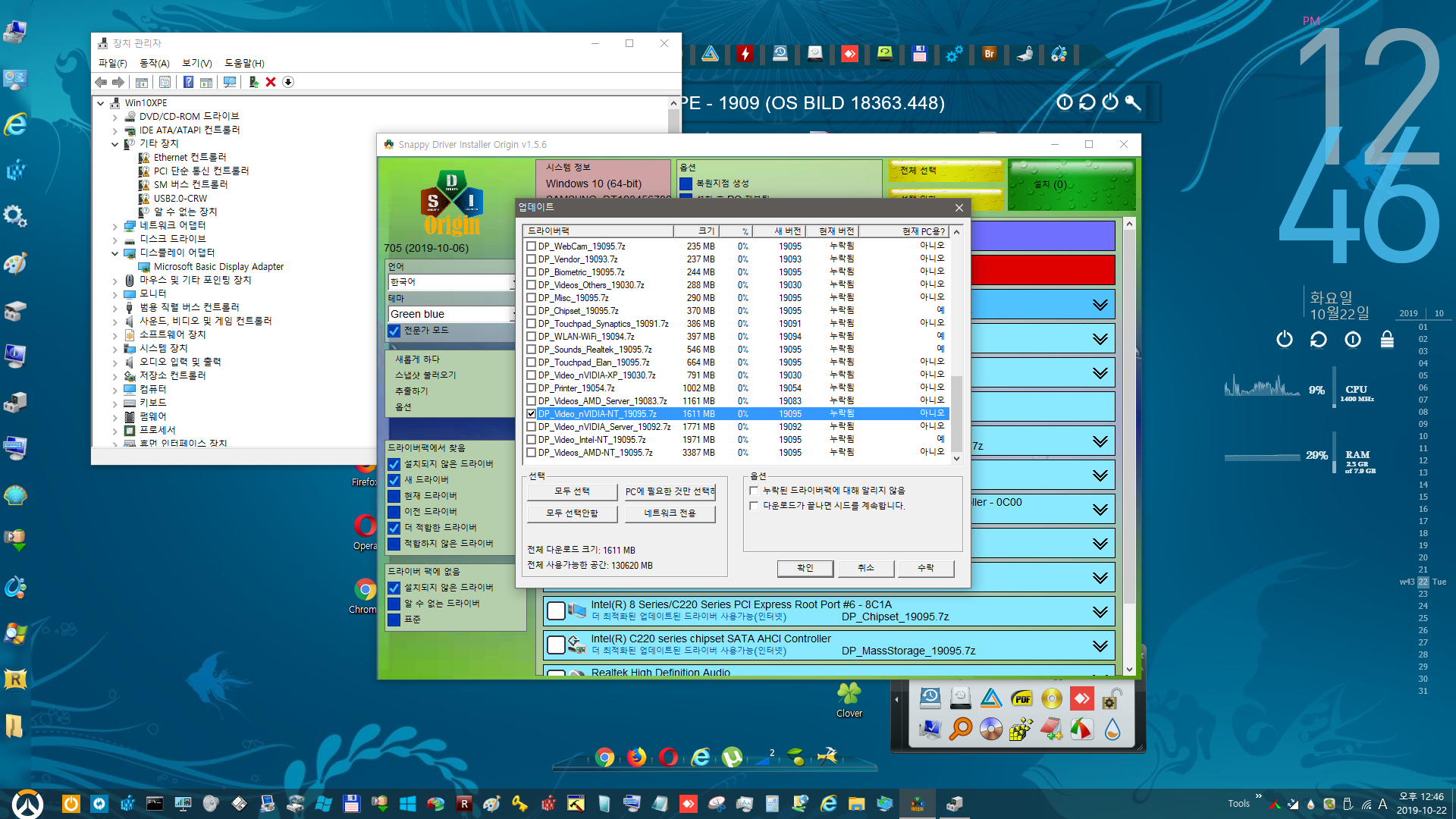Click the gear settings icon in left sidebar

pos(15,216)
